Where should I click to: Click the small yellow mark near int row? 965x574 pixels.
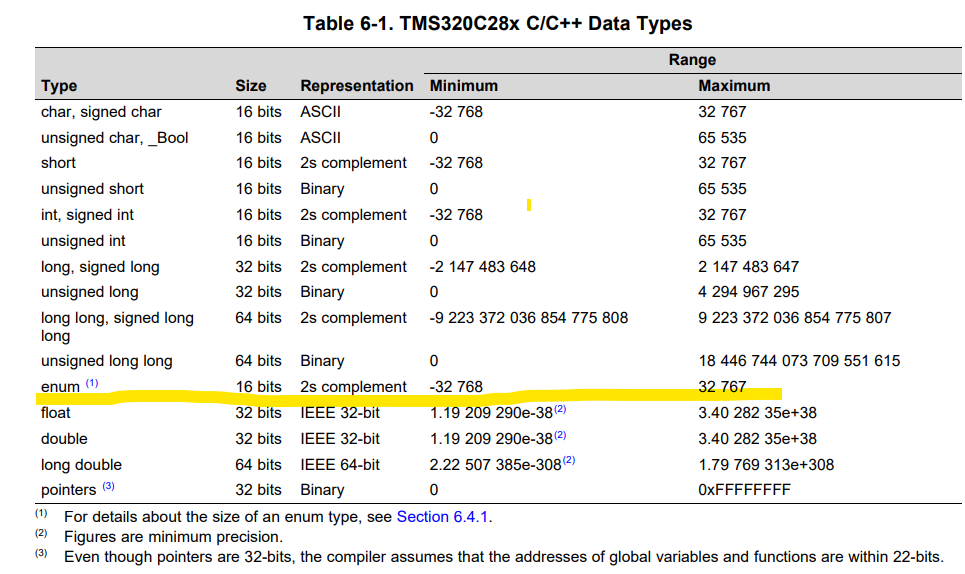(x=529, y=205)
